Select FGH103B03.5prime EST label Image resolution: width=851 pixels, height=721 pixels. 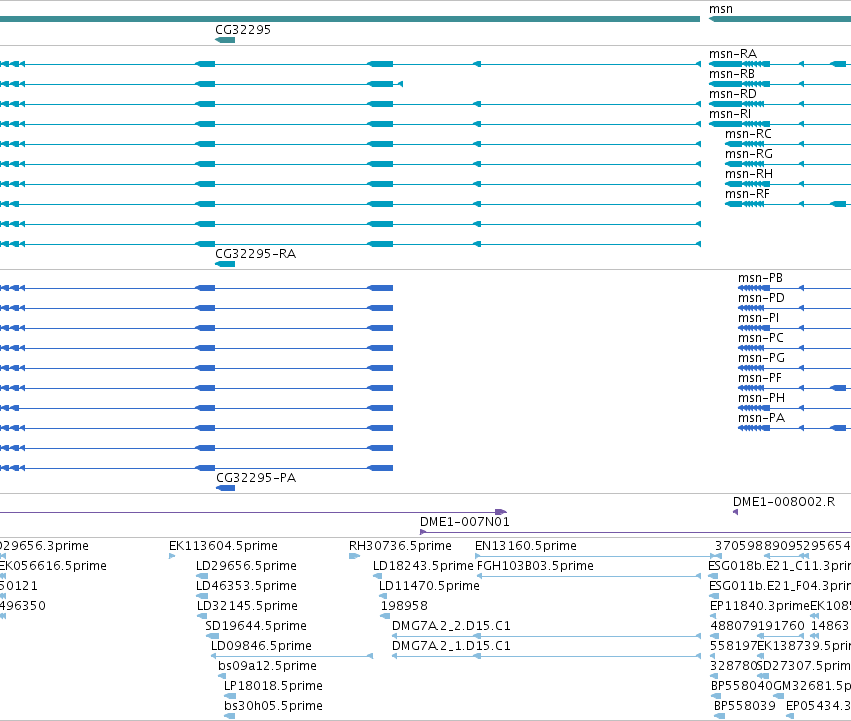535,566
